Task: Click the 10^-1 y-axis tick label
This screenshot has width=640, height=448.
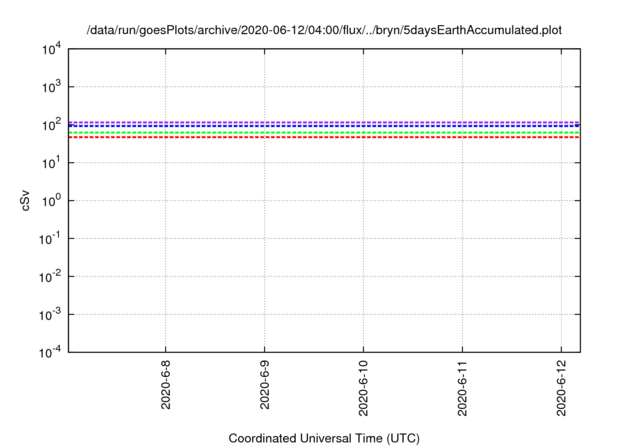Action: tap(50, 239)
